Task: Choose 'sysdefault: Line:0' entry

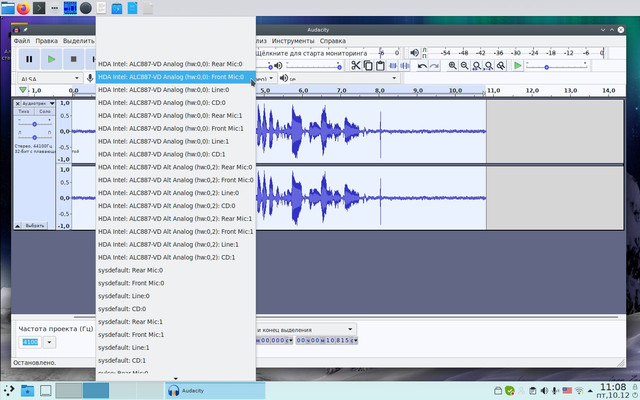Action: 176,296
